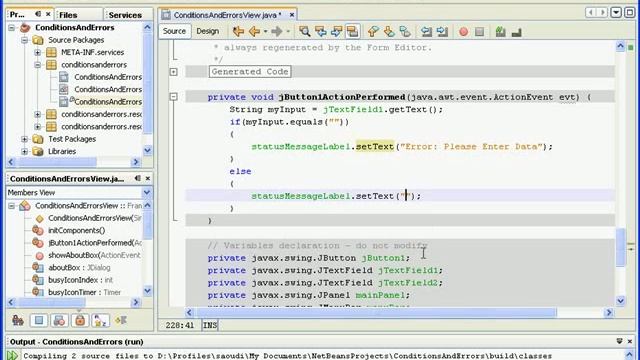Switch to the Services tab
Screen dimensions: 640x360
[125, 15]
